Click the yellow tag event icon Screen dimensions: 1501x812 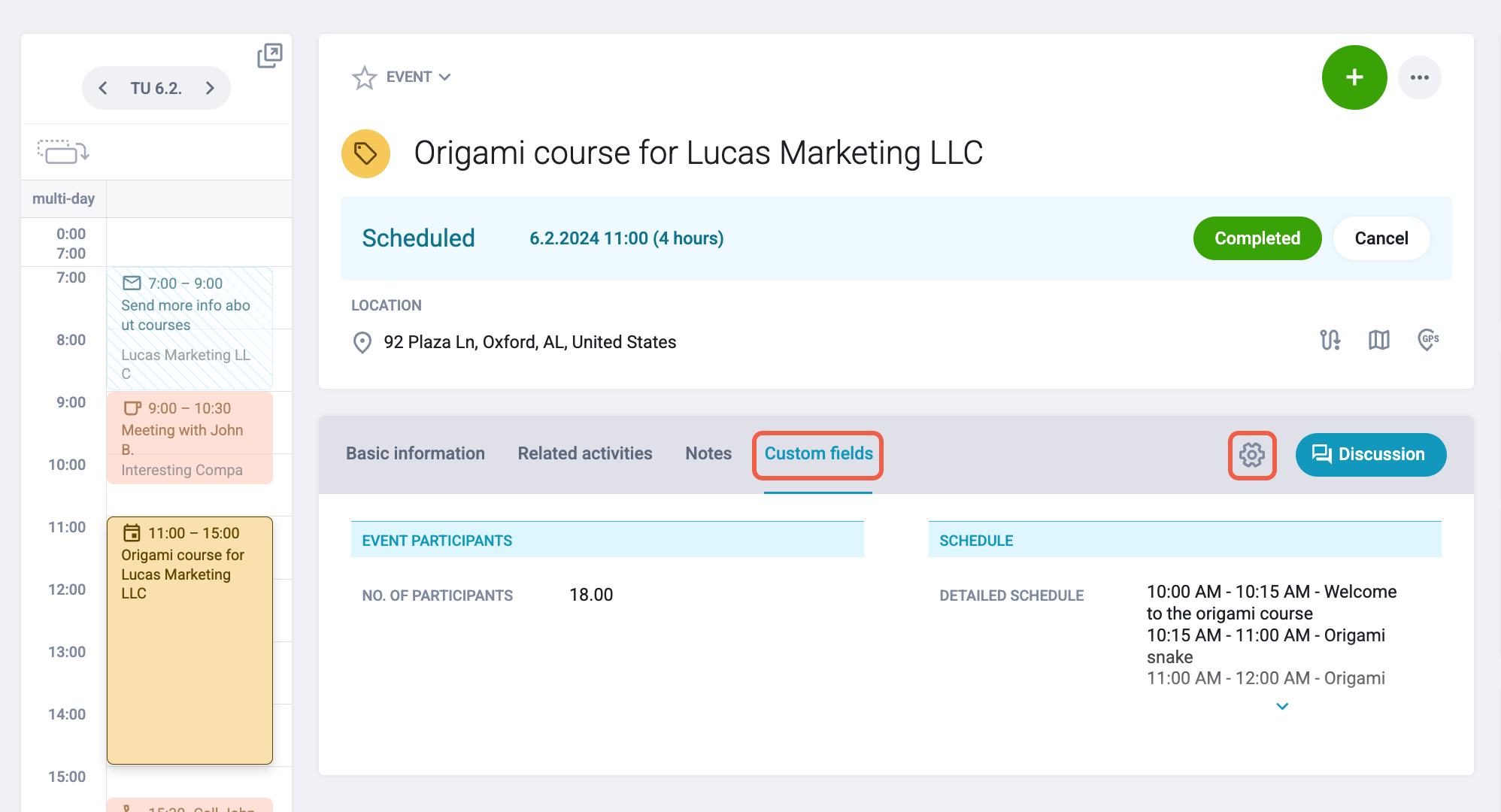(x=365, y=153)
